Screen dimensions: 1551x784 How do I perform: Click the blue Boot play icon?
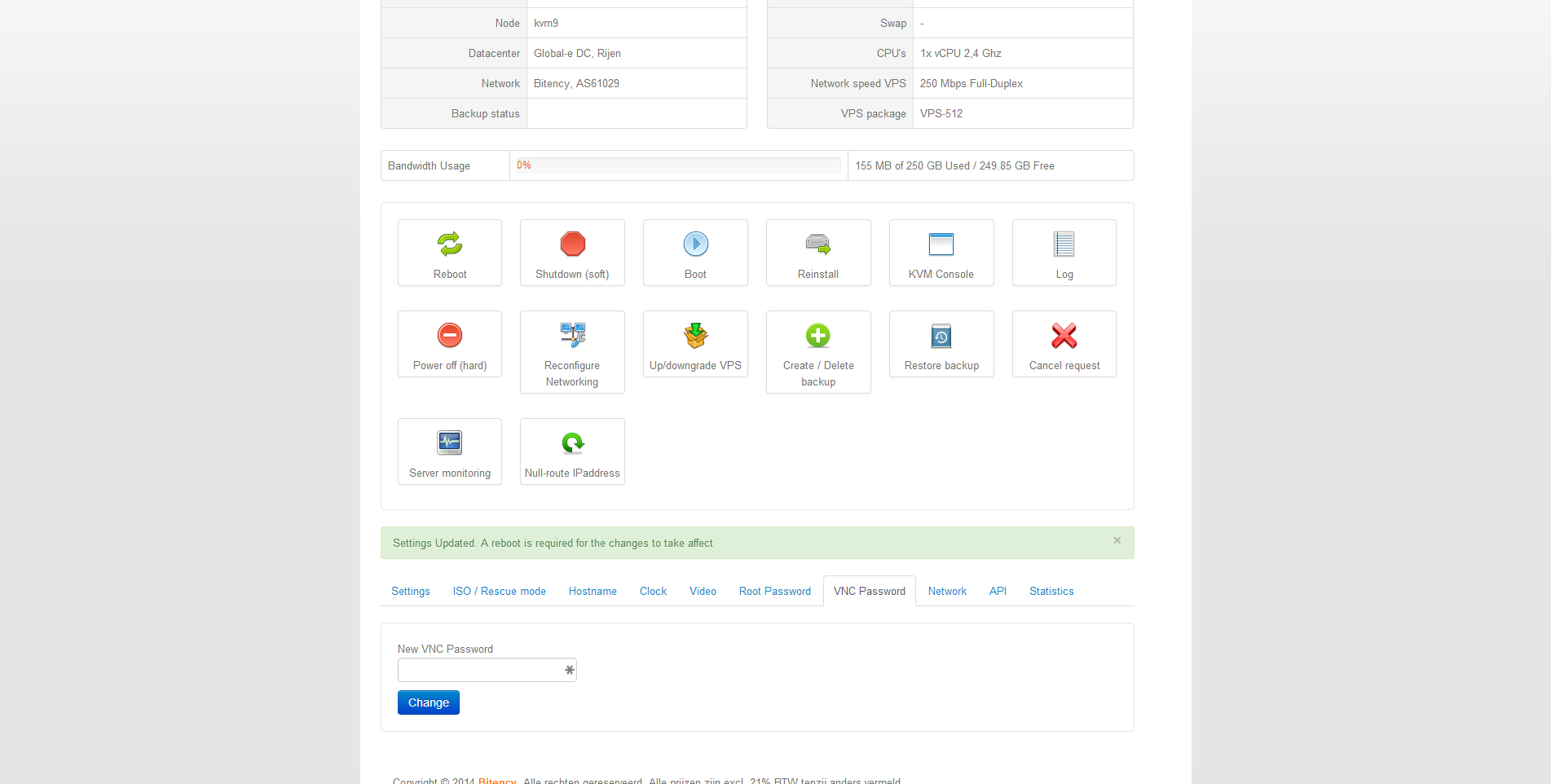[695, 244]
